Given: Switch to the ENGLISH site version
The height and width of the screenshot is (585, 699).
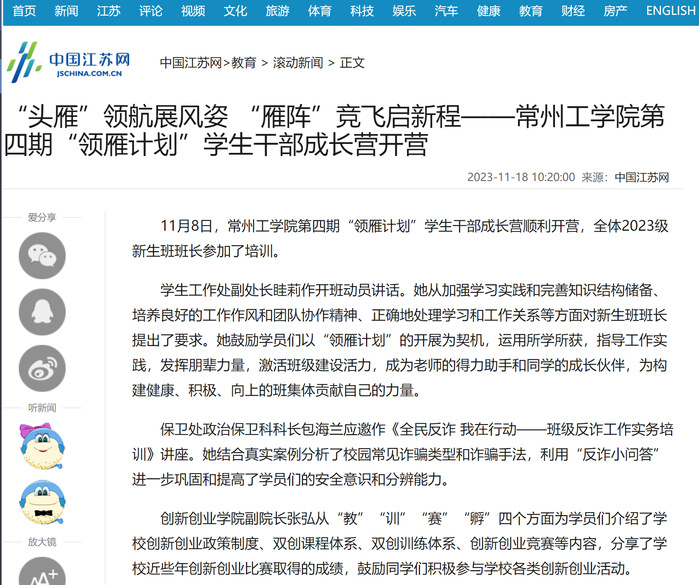Looking at the screenshot, I should (x=670, y=11).
